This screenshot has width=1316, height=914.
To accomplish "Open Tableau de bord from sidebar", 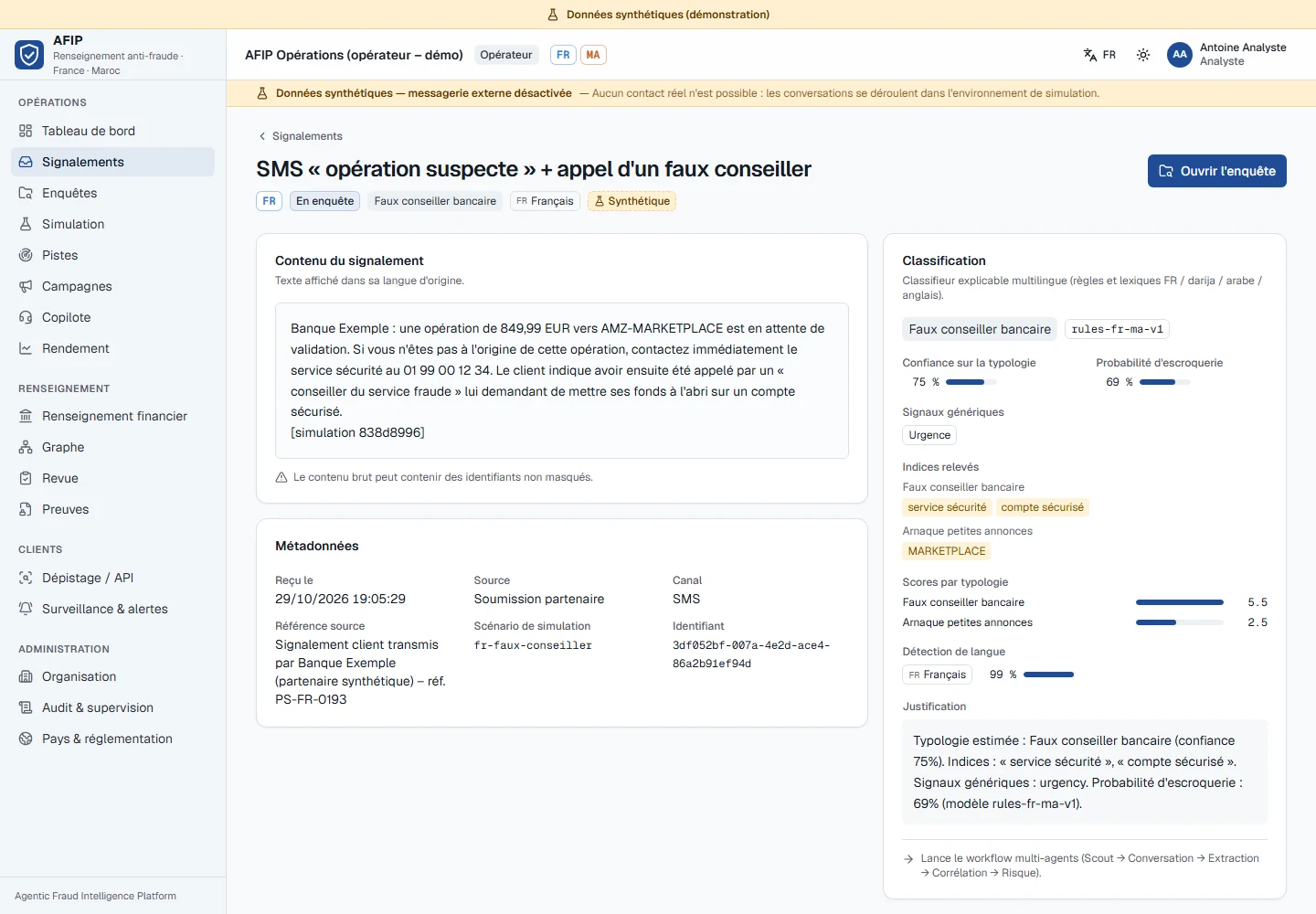I will (x=112, y=131).
